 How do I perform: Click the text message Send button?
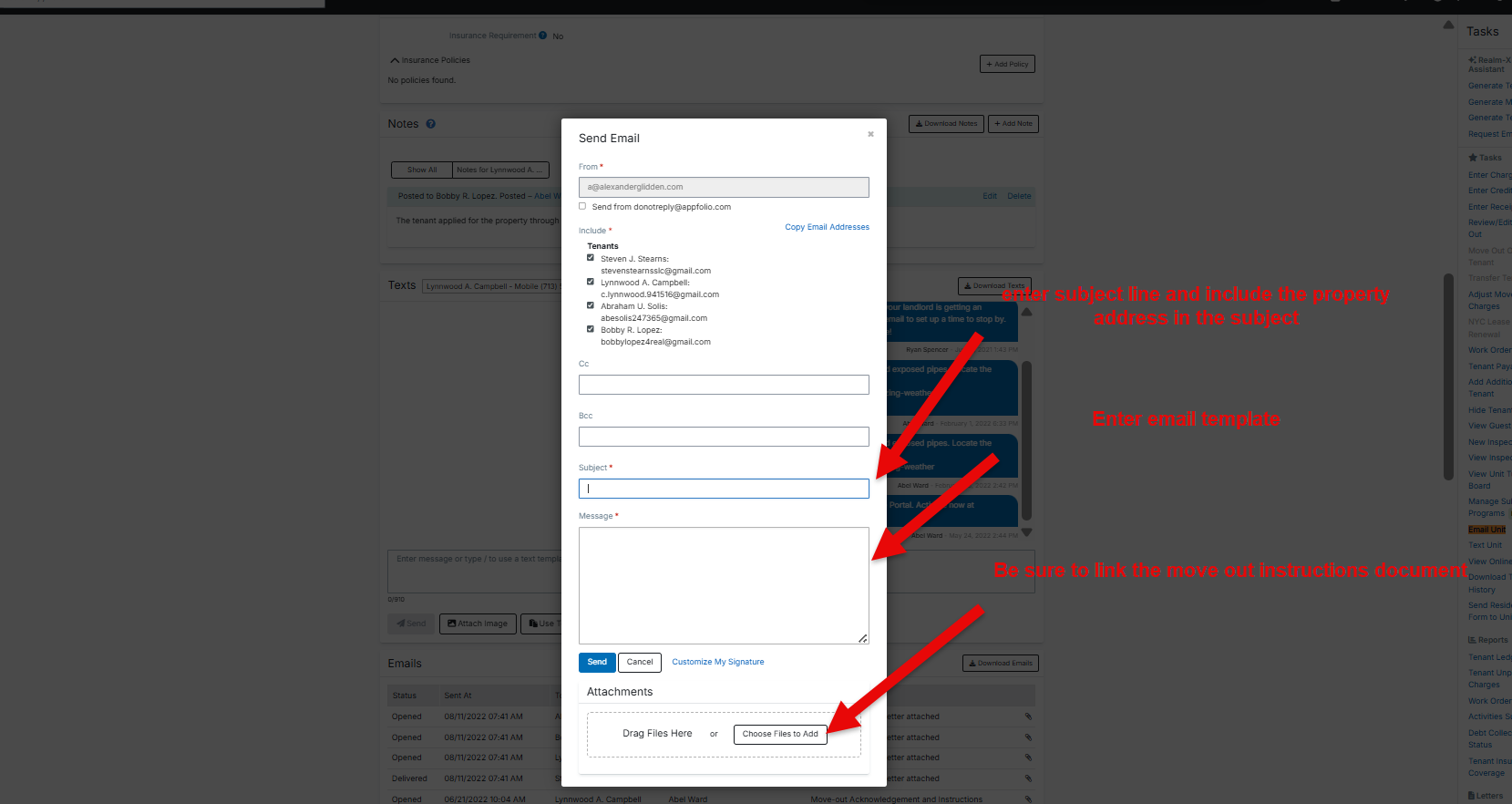click(x=411, y=624)
